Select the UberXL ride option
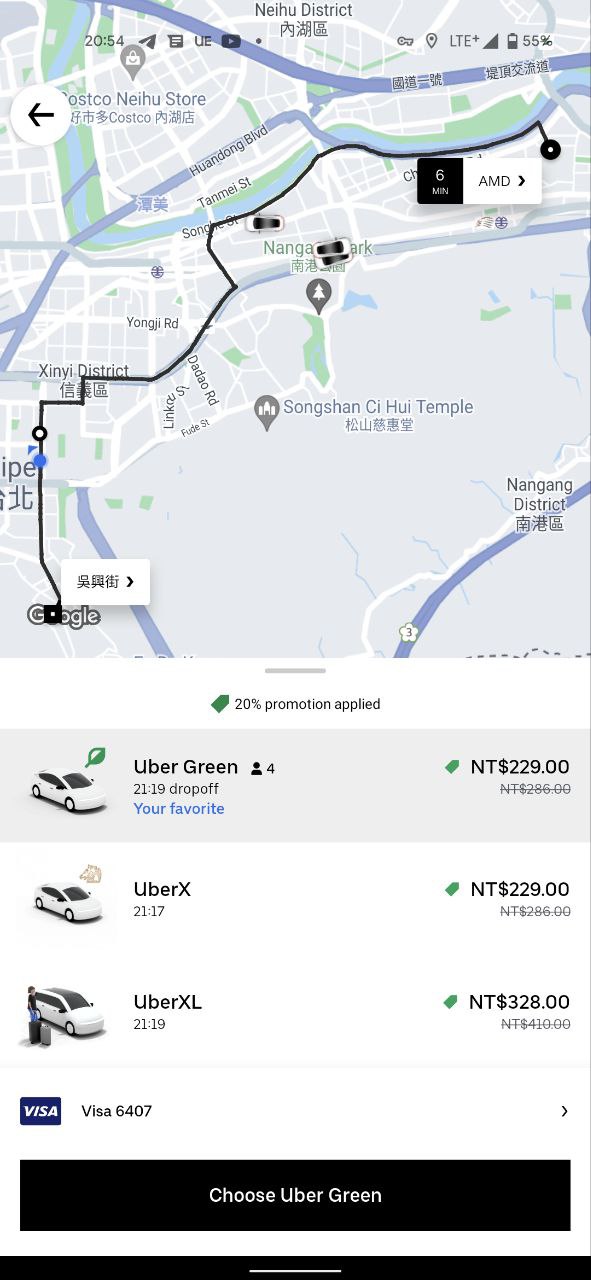Image resolution: width=591 pixels, height=1280 pixels. click(x=295, y=1012)
